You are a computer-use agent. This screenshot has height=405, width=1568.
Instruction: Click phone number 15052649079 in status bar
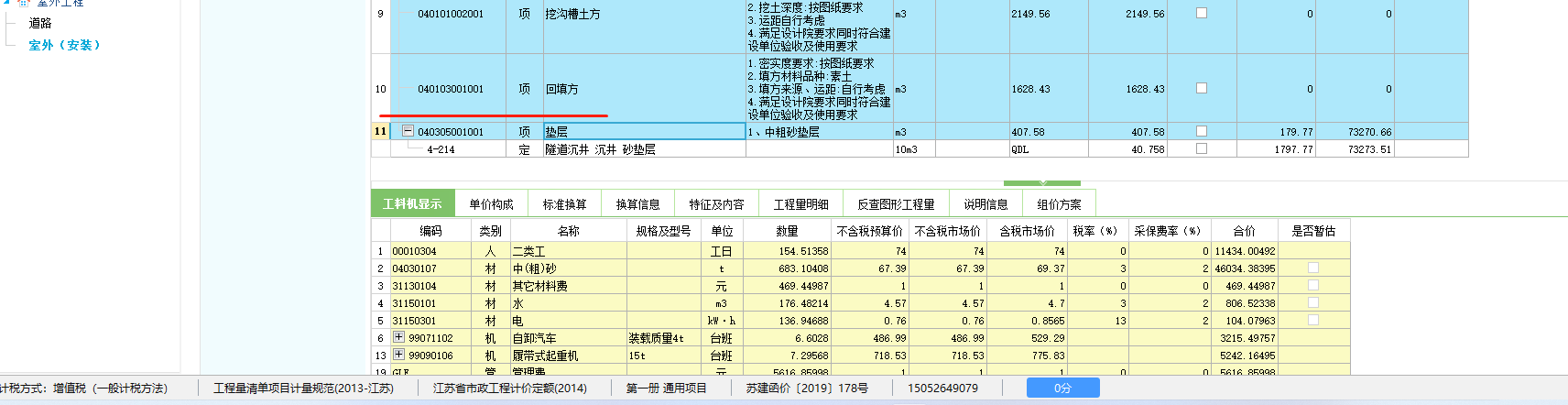[942, 388]
